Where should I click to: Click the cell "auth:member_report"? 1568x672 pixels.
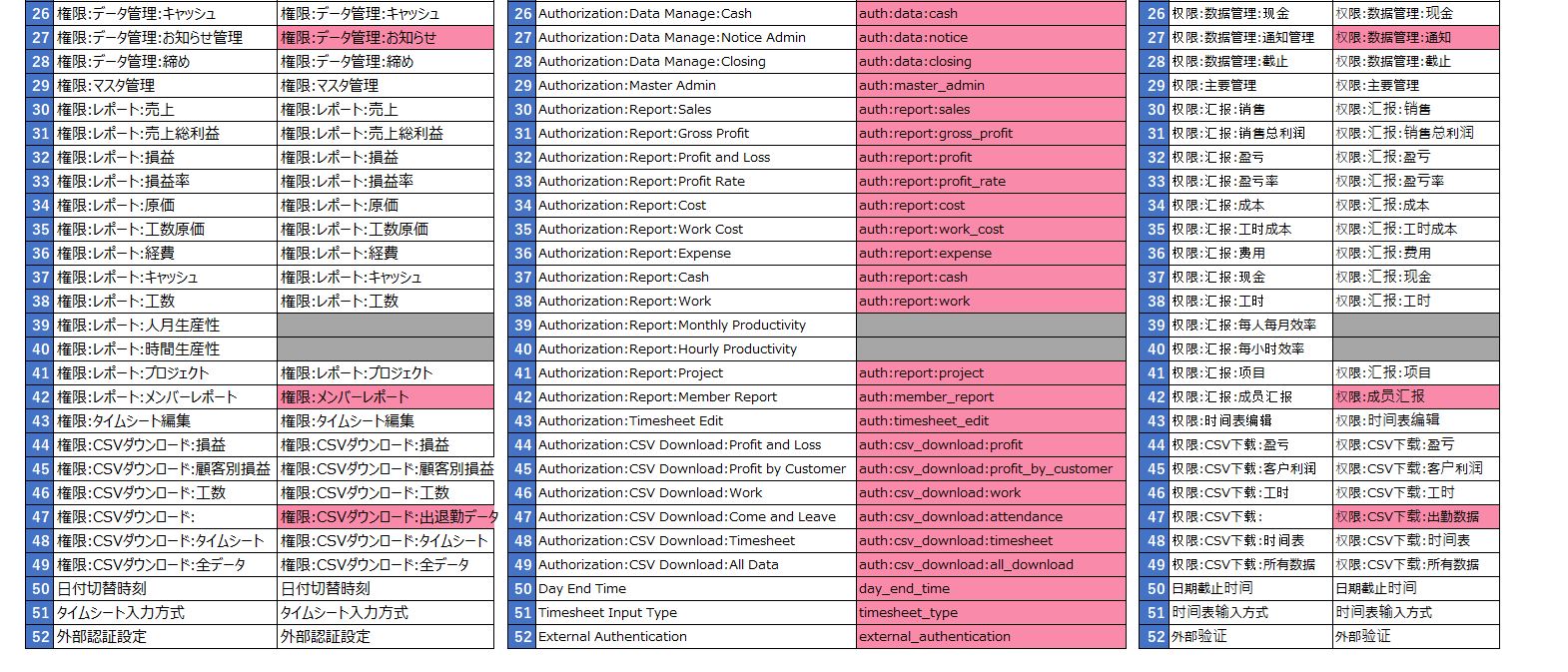[991, 397]
